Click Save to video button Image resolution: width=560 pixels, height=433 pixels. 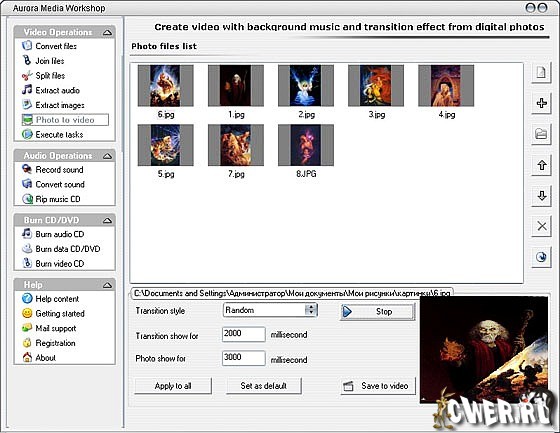(x=378, y=386)
